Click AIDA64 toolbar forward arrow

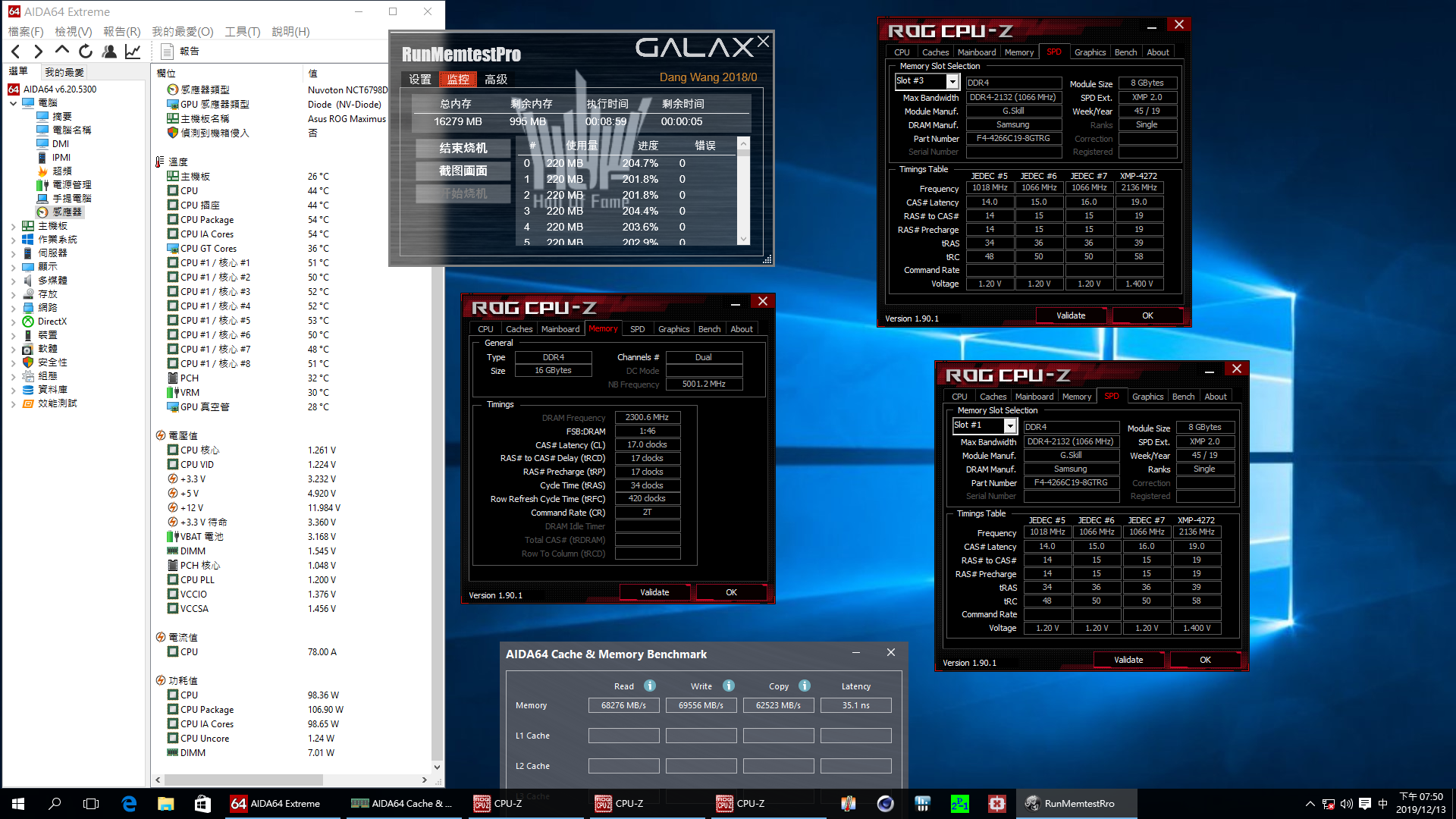(x=39, y=52)
